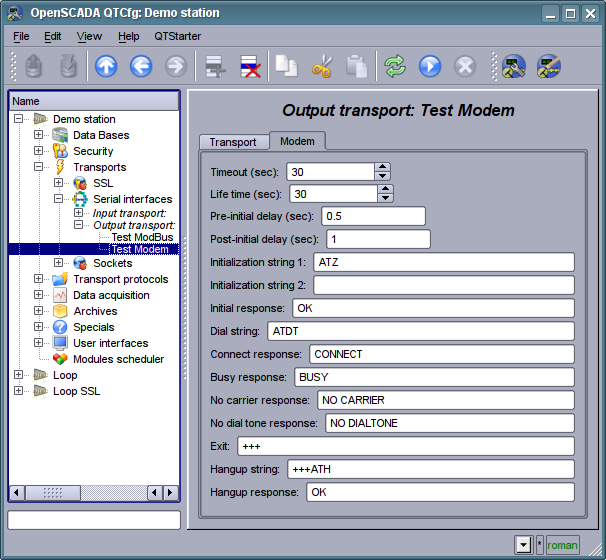The image size is (606, 560).
Task: Click the tree filter box below the navigation tree
Action: tap(94, 520)
